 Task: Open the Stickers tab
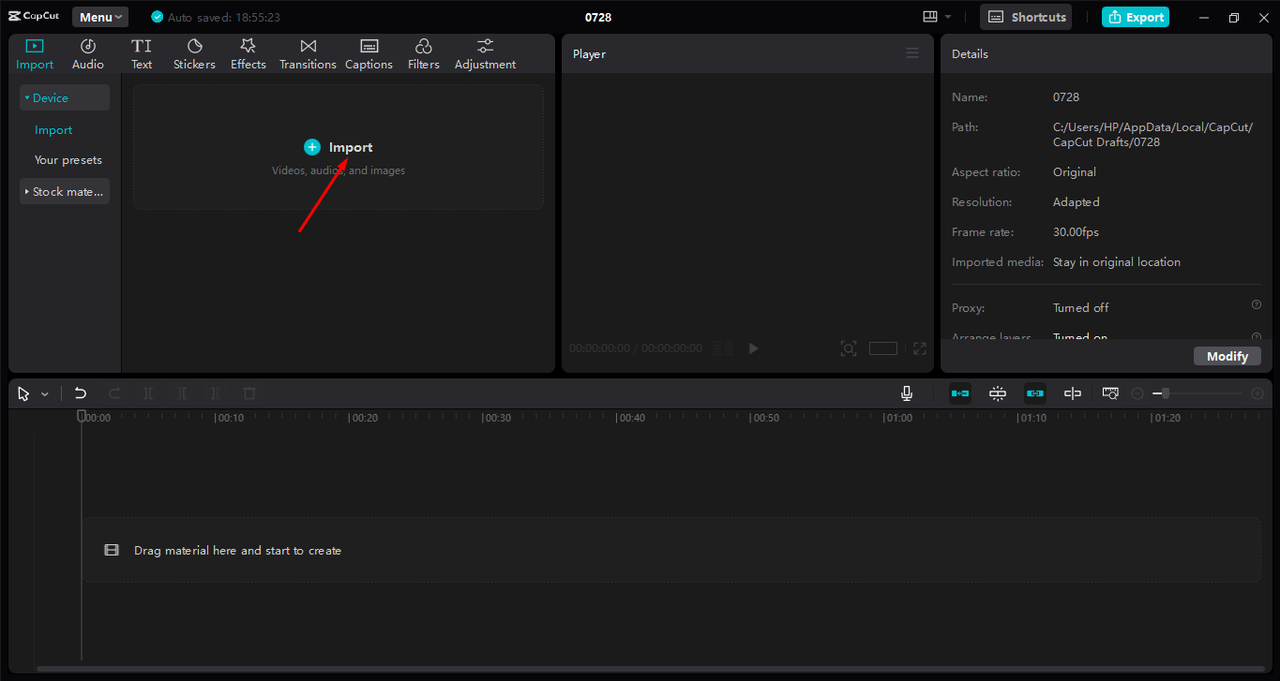pyautogui.click(x=194, y=54)
